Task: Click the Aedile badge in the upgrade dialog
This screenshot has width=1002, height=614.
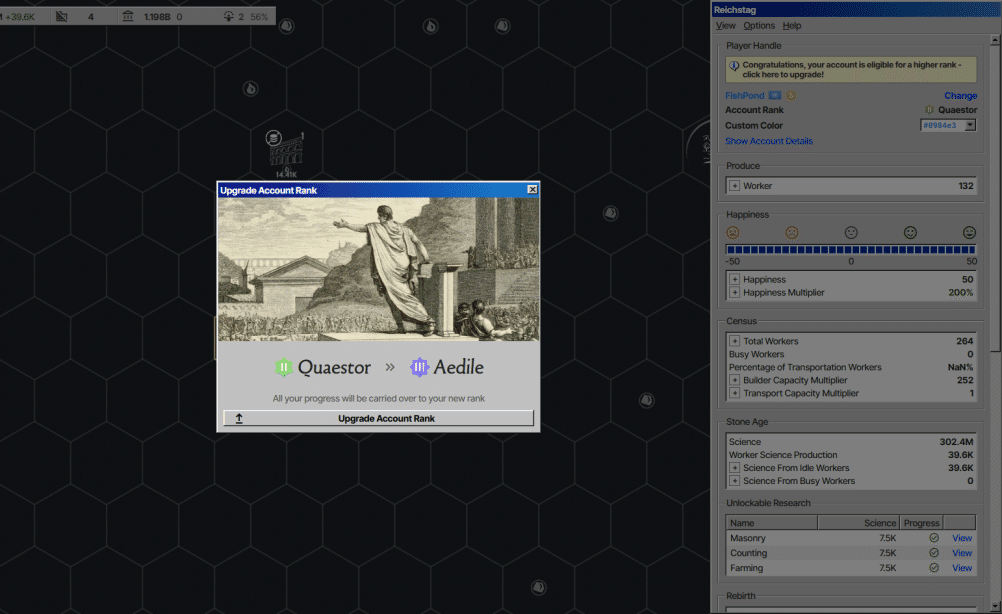Action: click(419, 367)
